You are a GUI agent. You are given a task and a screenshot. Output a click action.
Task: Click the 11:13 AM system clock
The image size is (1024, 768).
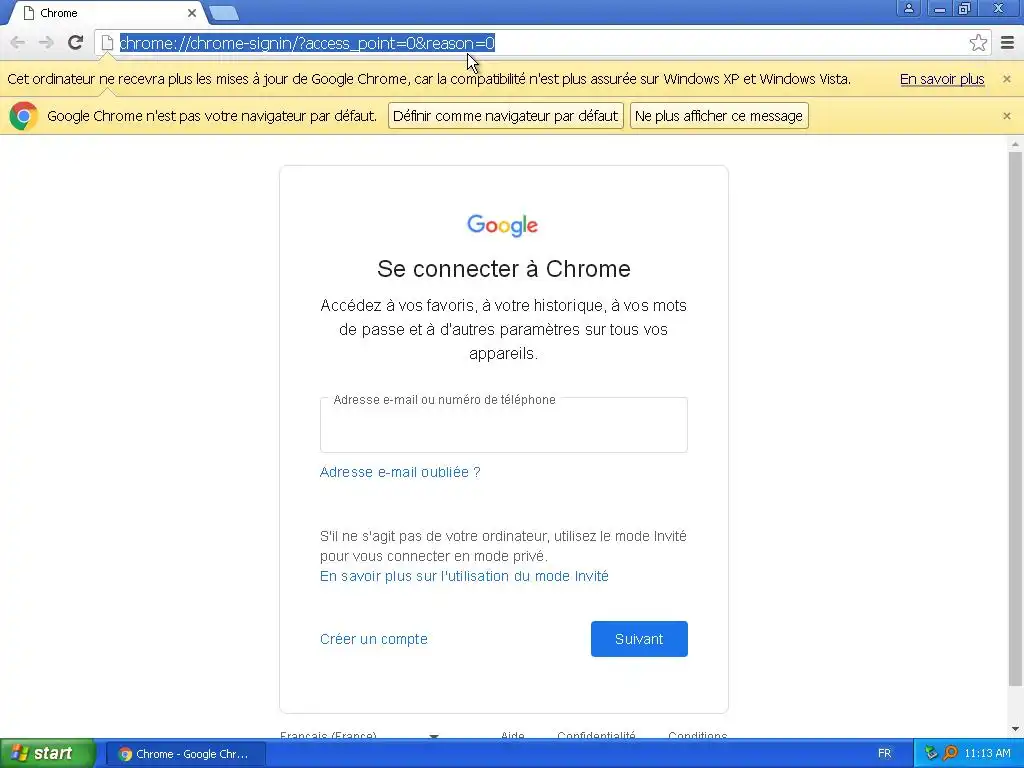[x=987, y=754]
